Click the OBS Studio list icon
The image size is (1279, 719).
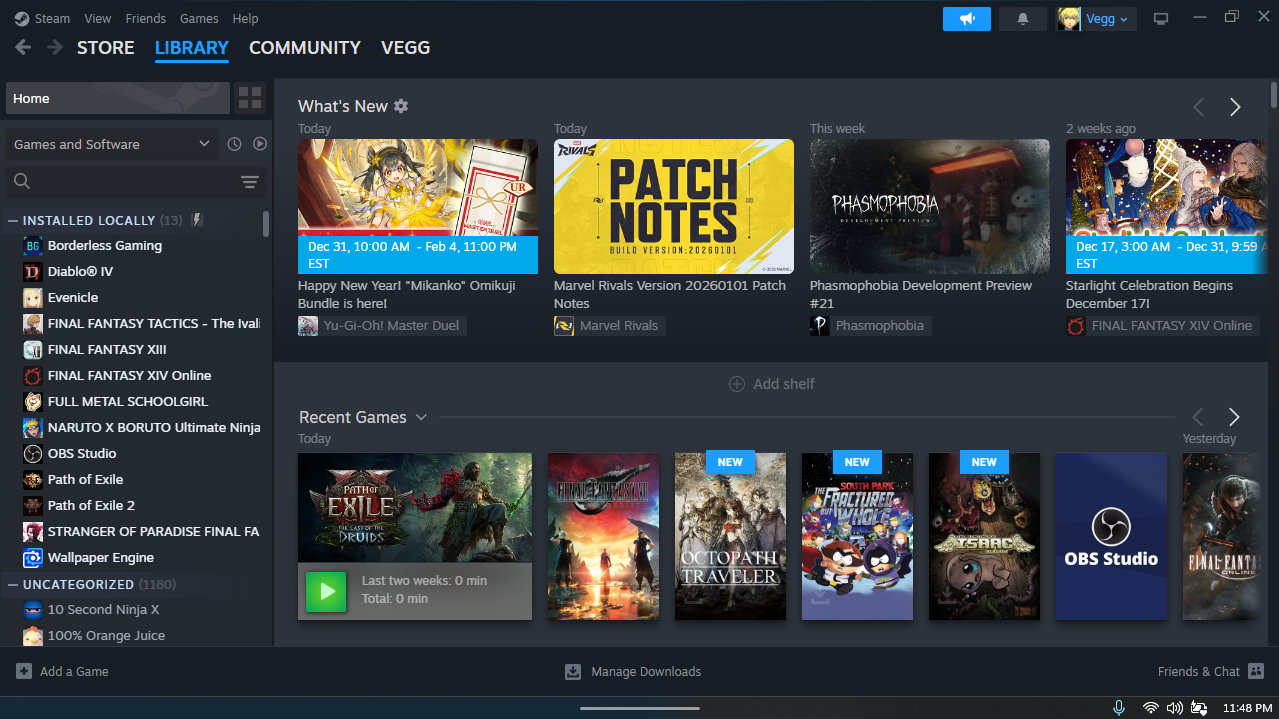tap(33, 453)
